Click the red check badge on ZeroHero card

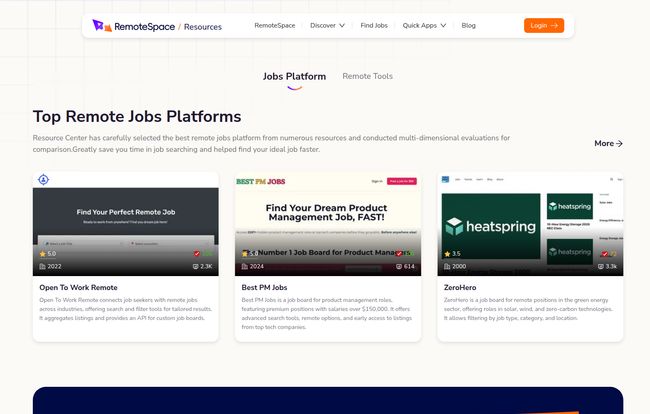605,254
